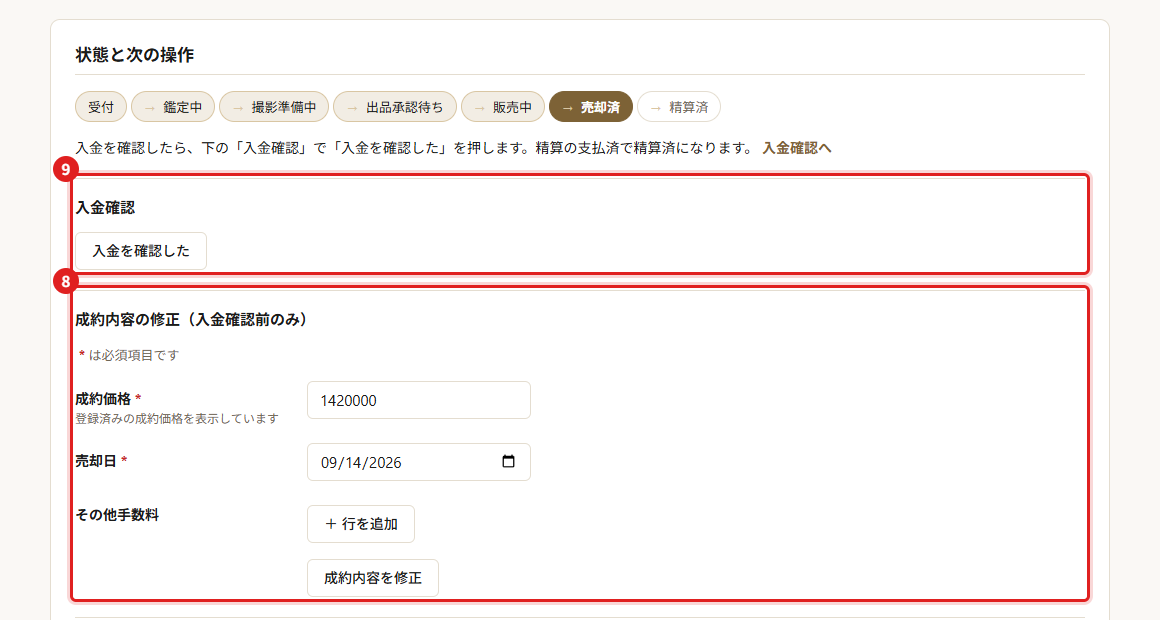The image size is (1160, 620).
Task: Select the 受付 status step
Action: 101,107
